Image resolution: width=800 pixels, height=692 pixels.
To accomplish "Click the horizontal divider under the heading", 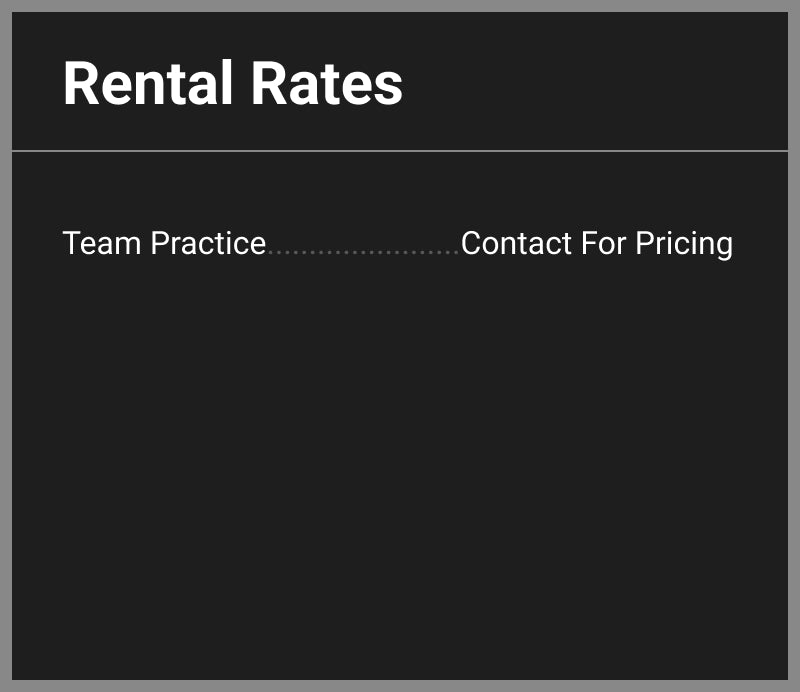I will [x=400, y=151].
